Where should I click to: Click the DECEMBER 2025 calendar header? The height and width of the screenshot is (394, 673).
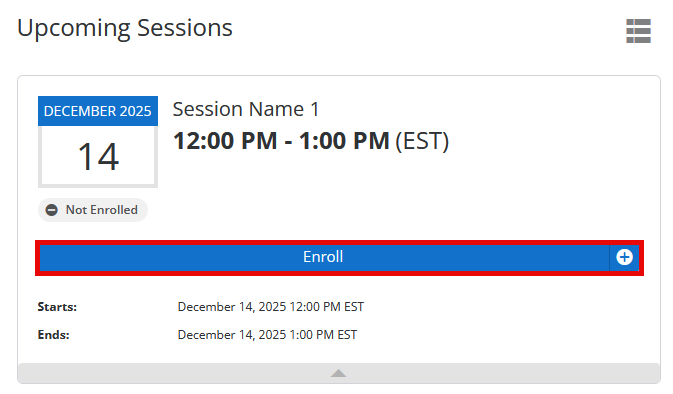pos(98,111)
